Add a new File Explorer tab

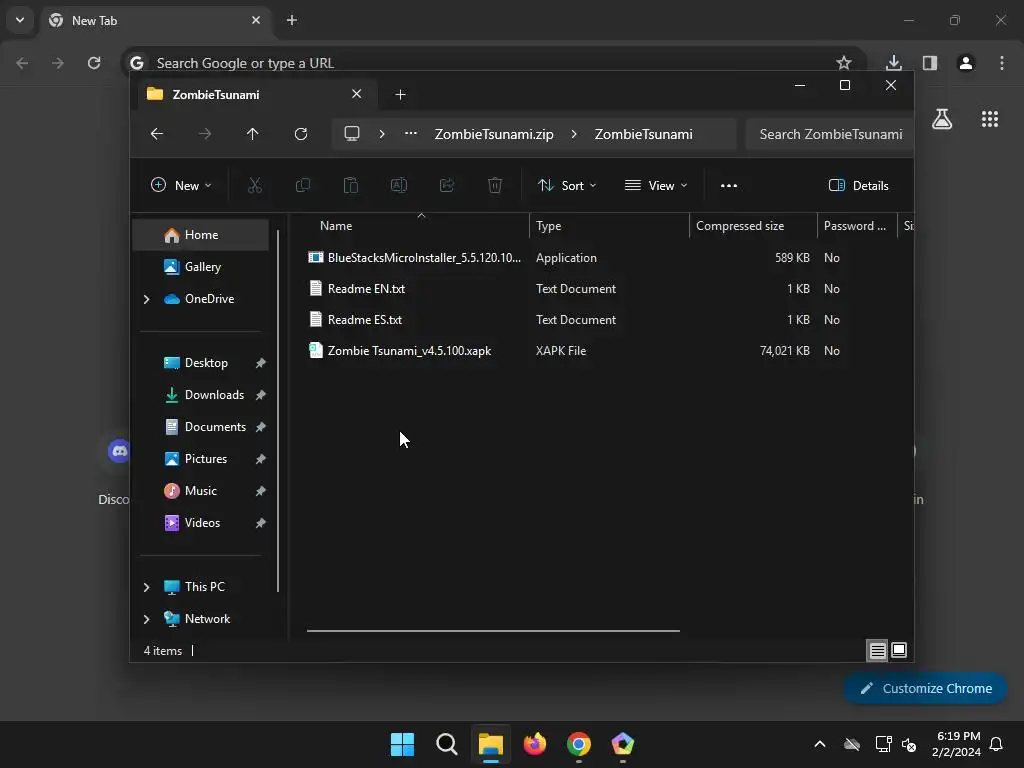(400, 95)
